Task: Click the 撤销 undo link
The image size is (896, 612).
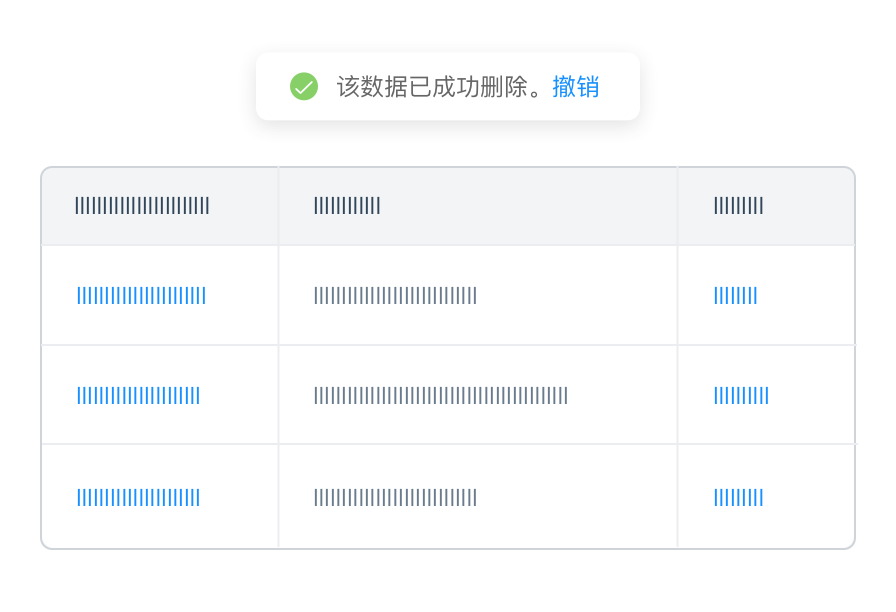Action: pos(575,87)
